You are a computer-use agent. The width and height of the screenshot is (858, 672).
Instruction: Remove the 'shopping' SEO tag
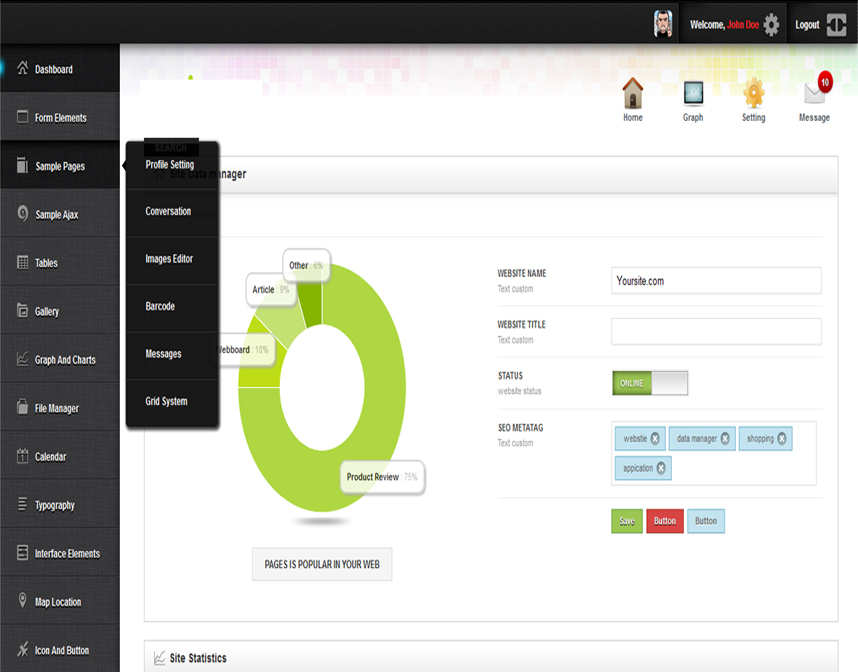[782, 439]
